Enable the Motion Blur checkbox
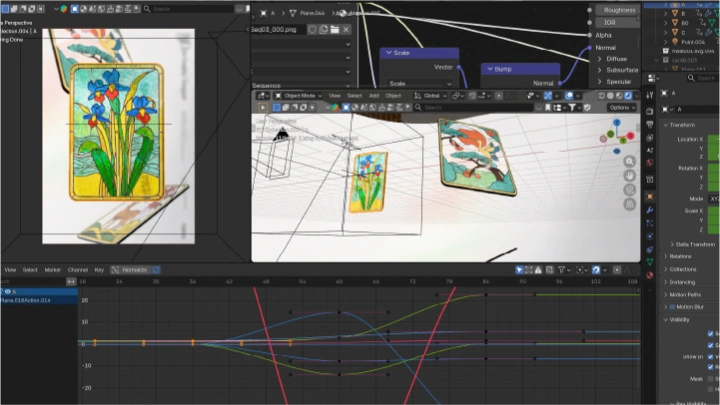720x405 pixels. point(671,307)
